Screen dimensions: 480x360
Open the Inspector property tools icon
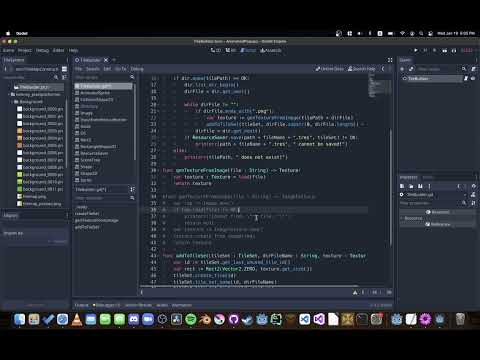point(473,203)
